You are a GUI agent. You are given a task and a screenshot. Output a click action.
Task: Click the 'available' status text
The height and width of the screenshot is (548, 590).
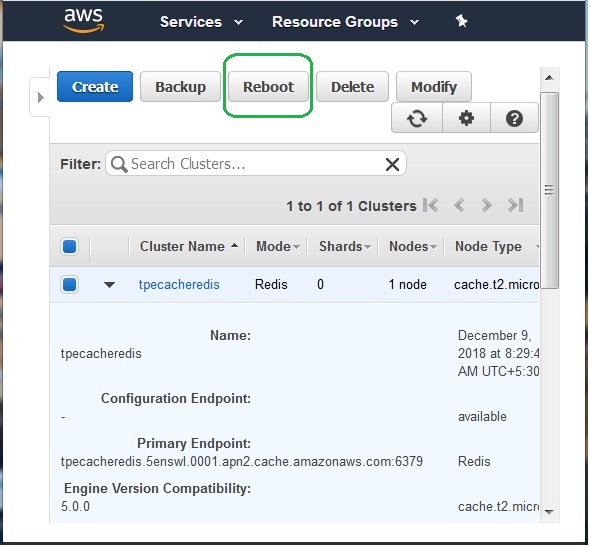tap(482, 417)
